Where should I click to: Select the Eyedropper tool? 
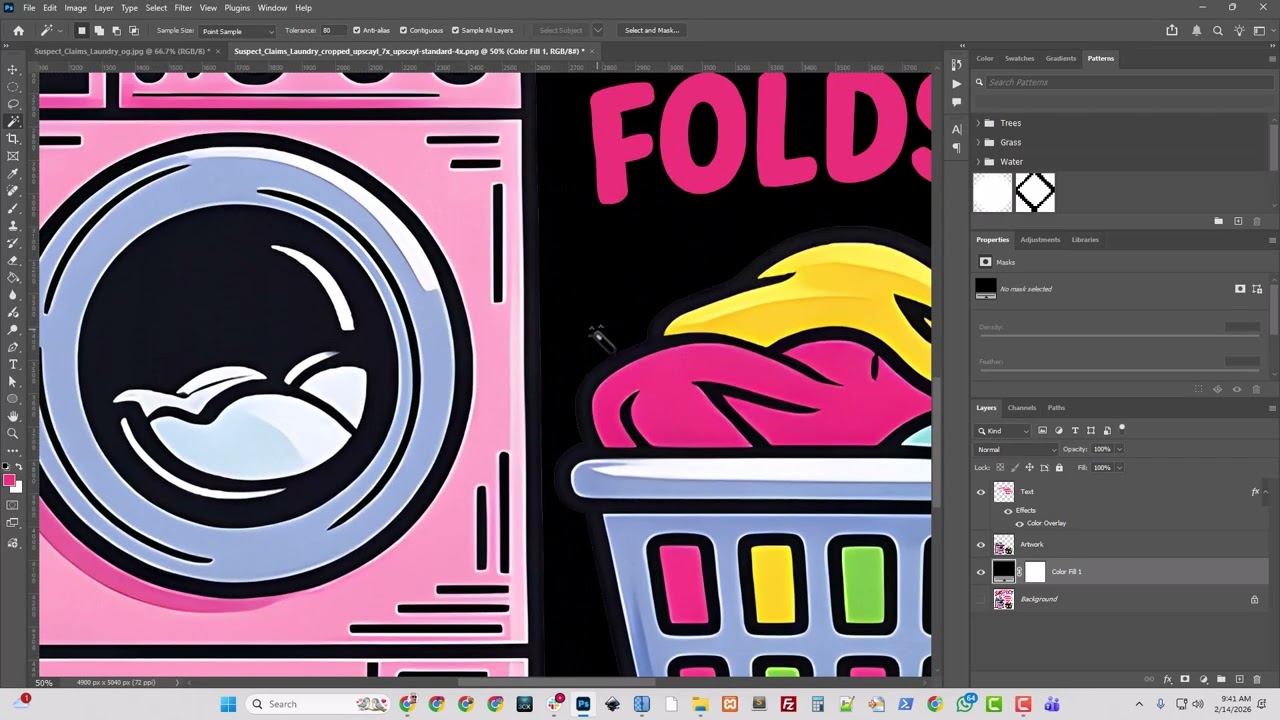click(13, 173)
